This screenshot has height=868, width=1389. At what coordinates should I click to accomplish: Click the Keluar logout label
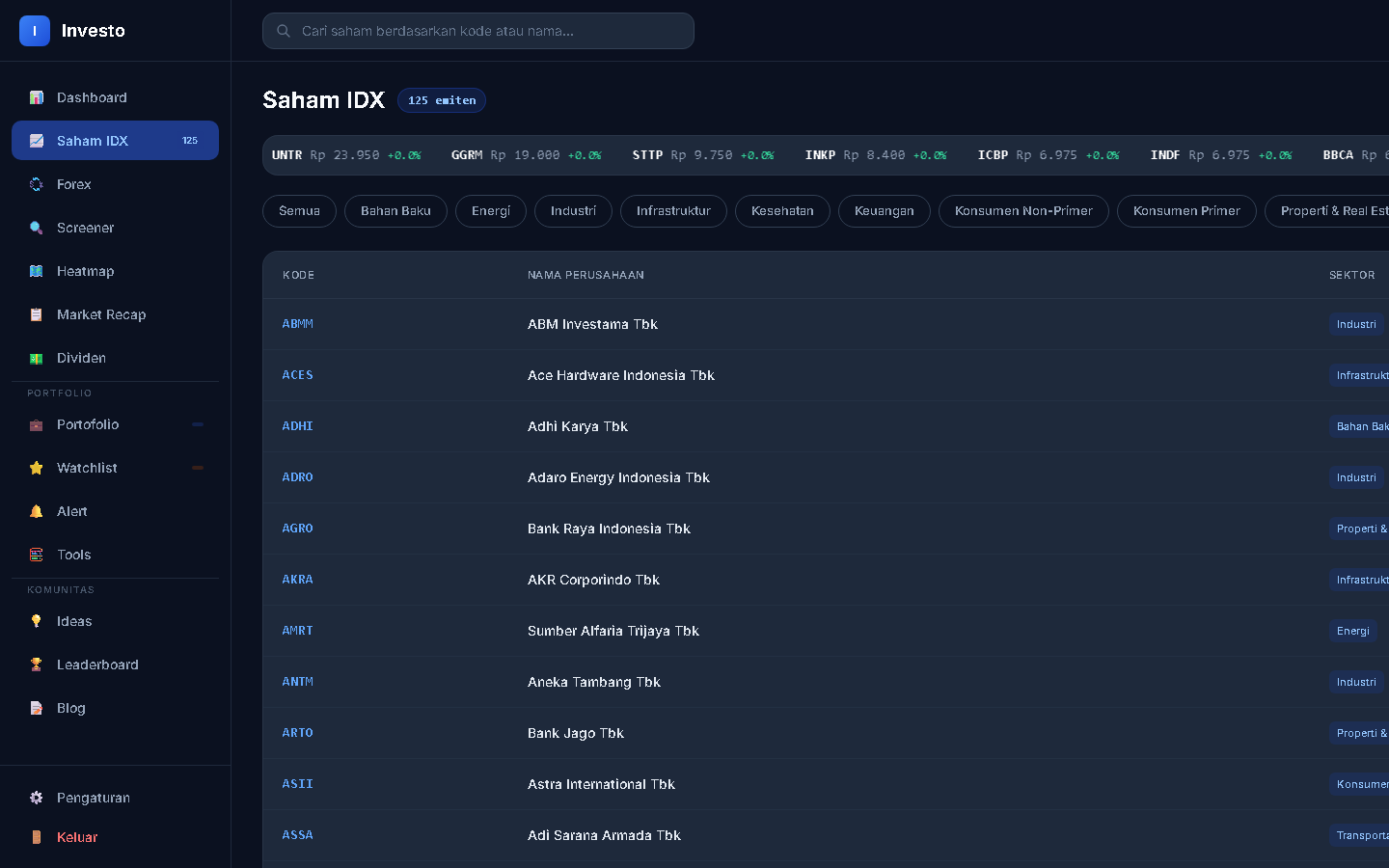[x=77, y=837]
